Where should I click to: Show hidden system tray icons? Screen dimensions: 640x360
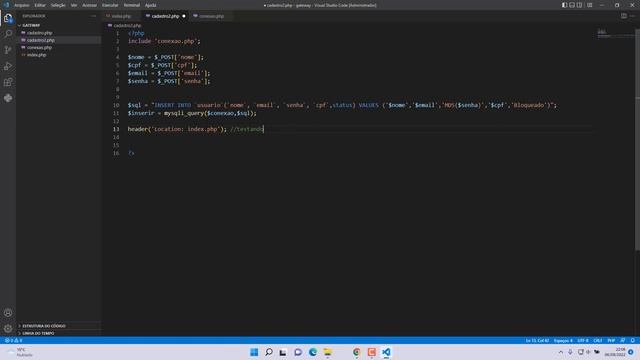560,352
